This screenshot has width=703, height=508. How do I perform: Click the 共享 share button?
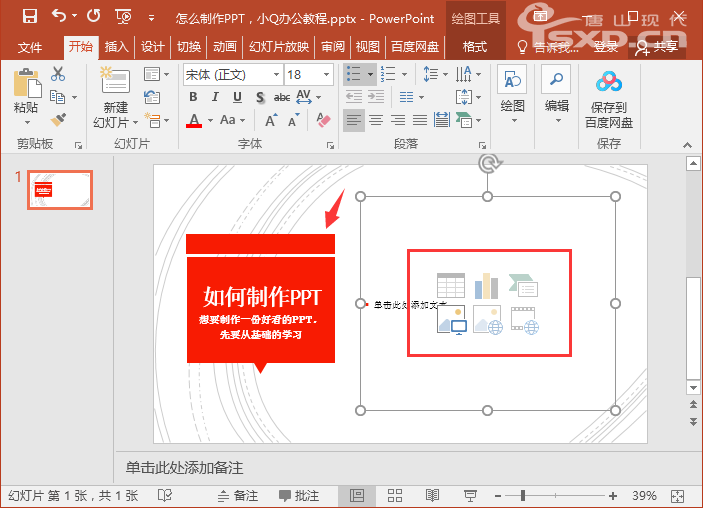point(657,47)
